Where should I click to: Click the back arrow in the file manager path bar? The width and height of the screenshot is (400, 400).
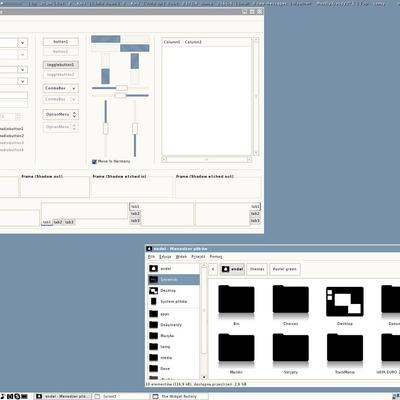click(x=213, y=269)
